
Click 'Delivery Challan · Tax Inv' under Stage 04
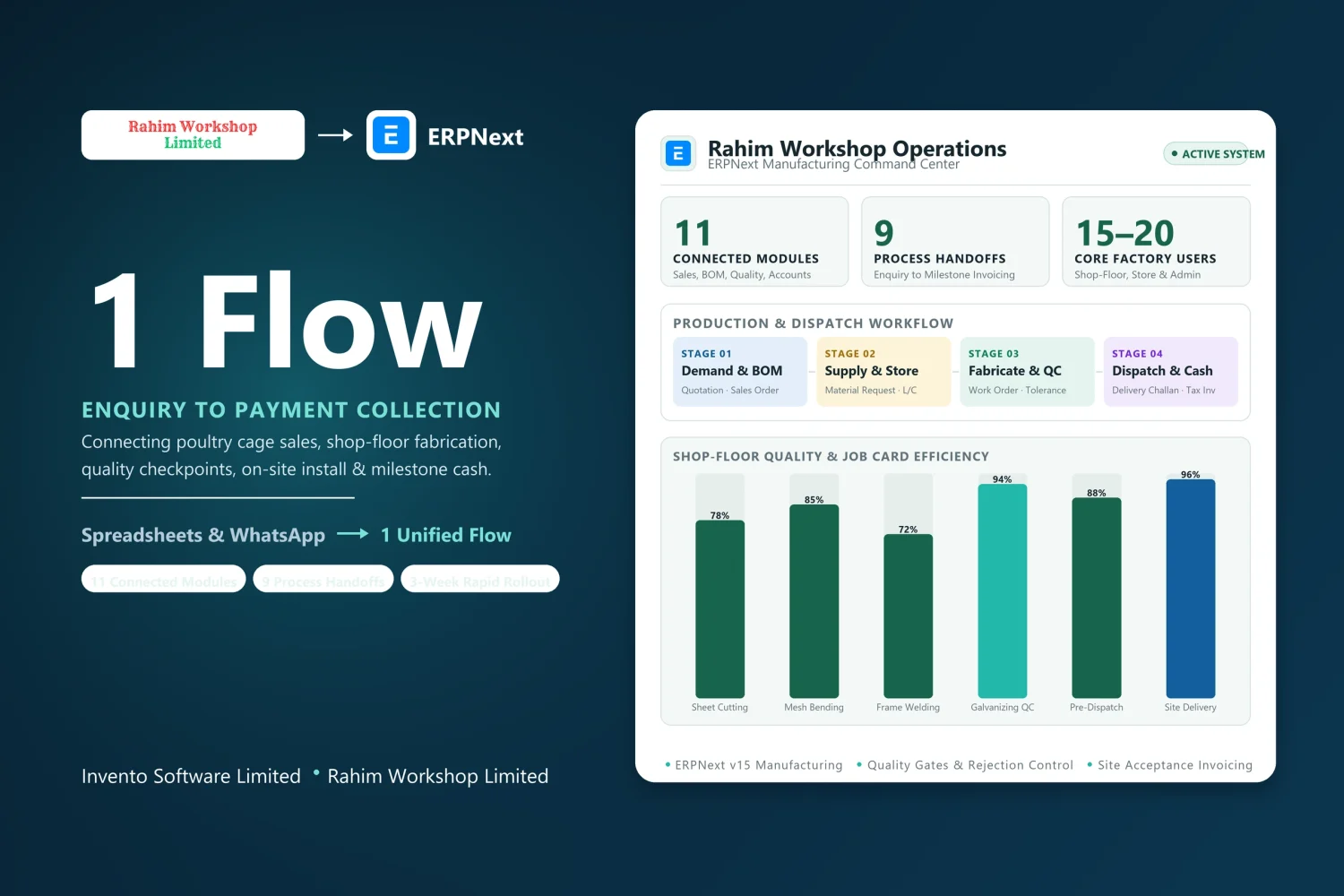click(1163, 391)
